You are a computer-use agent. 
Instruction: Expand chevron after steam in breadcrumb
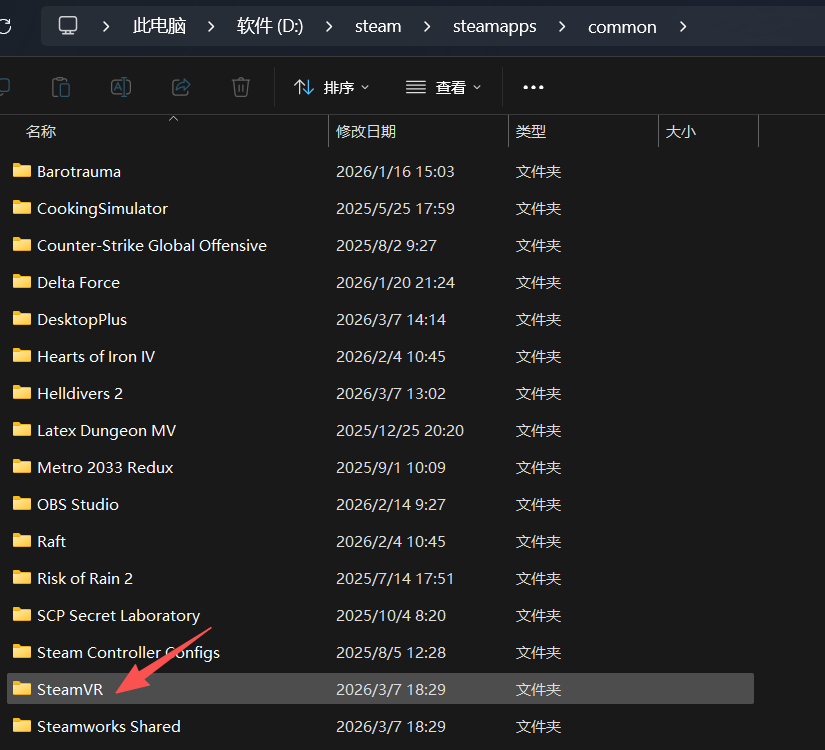coord(427,26)
